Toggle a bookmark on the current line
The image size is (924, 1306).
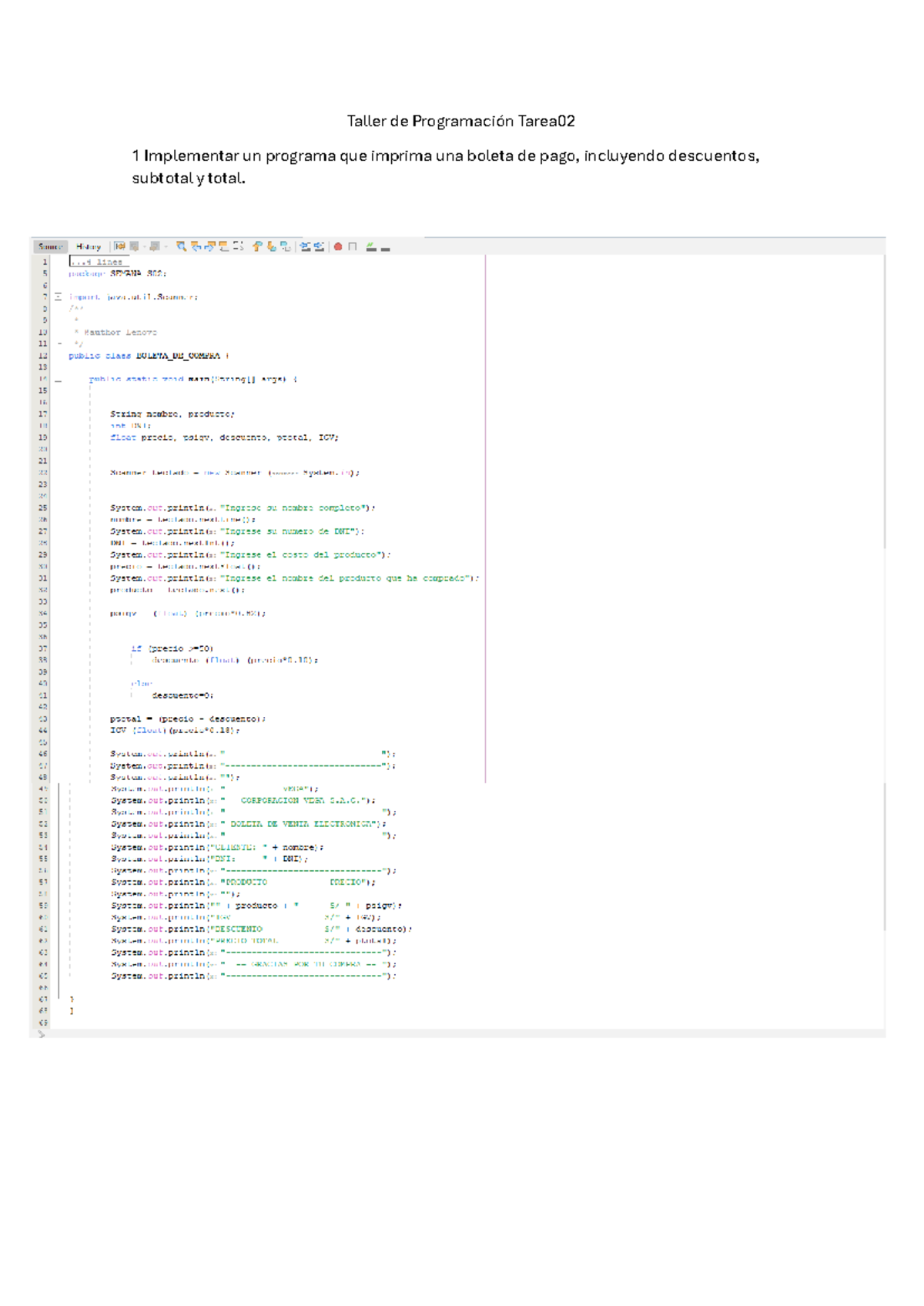coord(286,246)
